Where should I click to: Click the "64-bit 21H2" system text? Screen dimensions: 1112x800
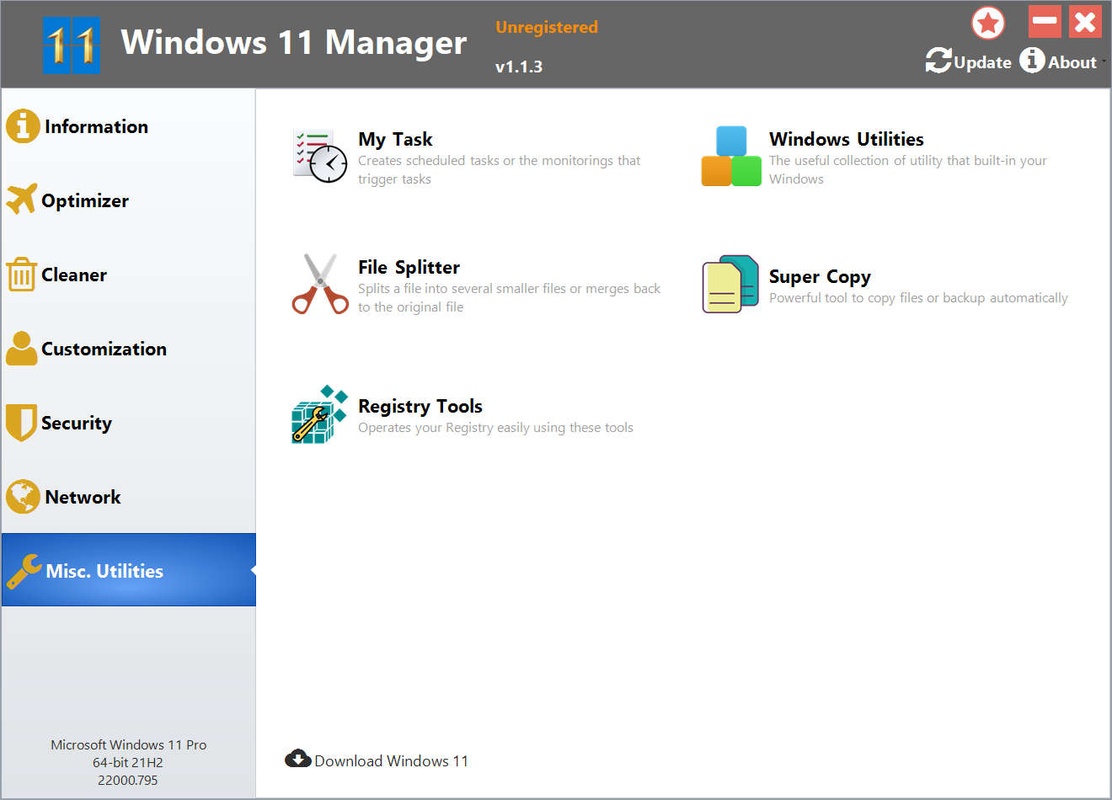128,762
